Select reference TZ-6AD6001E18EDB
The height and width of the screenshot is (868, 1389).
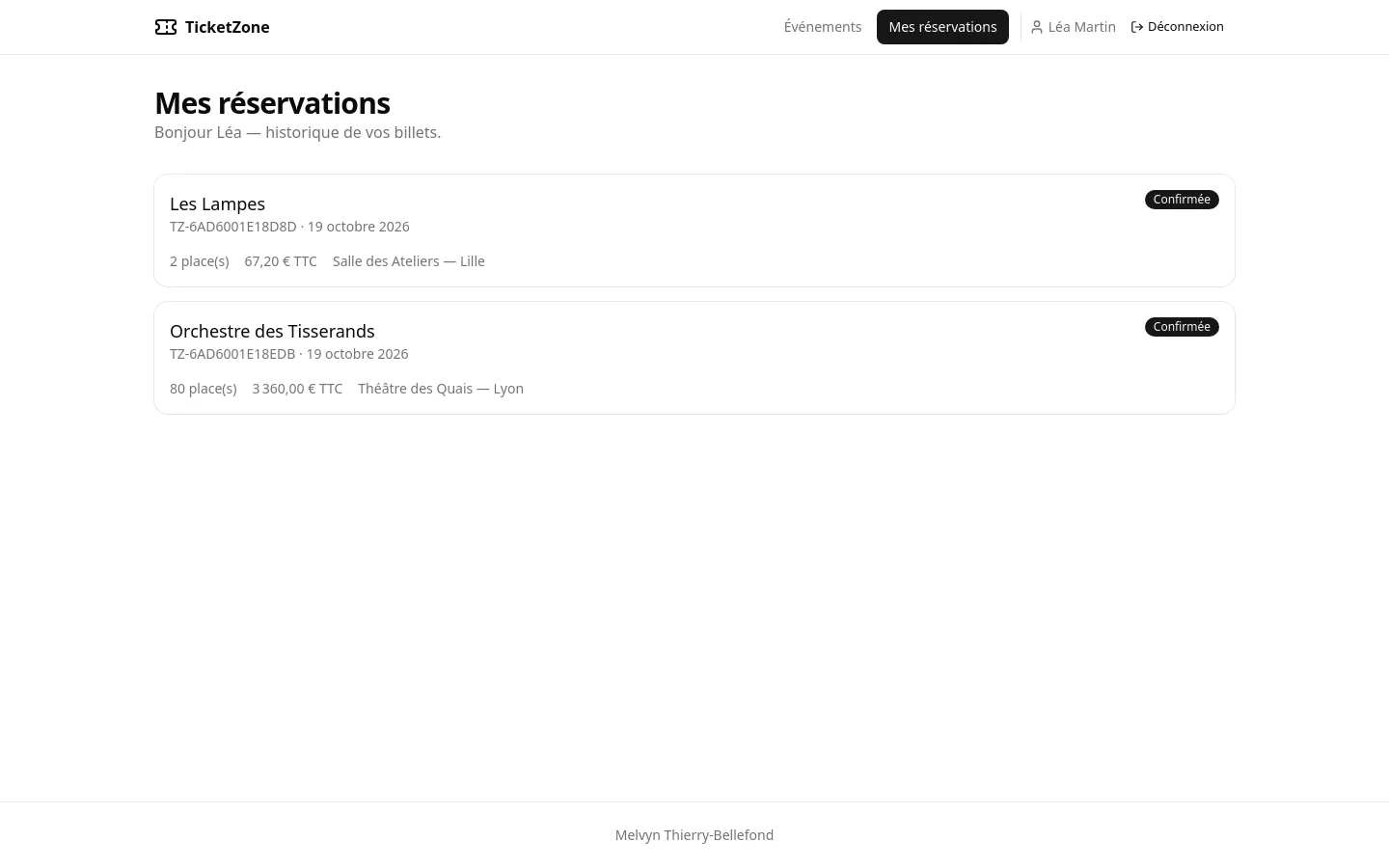pos(232,354)
